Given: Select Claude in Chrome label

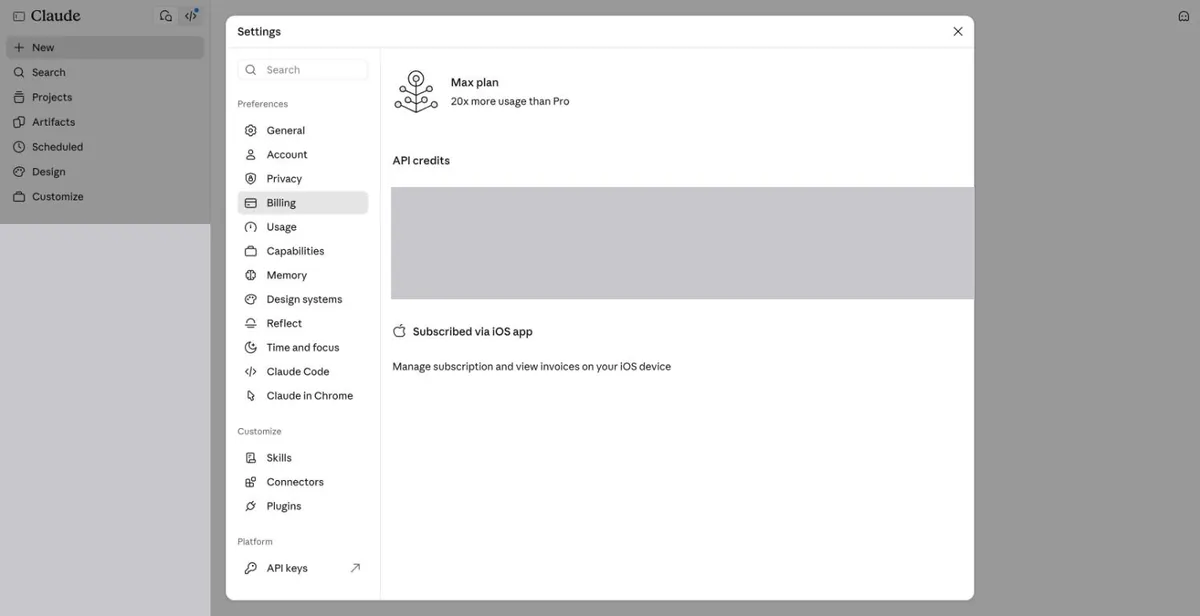Looking at the screenshot, I should [x=310, y=395].
